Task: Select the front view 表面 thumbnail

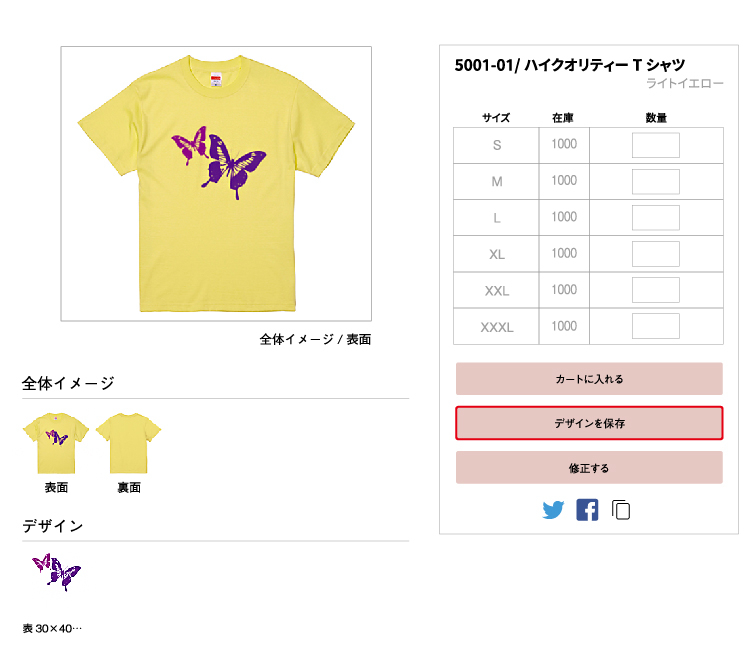Action: pyautogui.click(x=56, y=444)
